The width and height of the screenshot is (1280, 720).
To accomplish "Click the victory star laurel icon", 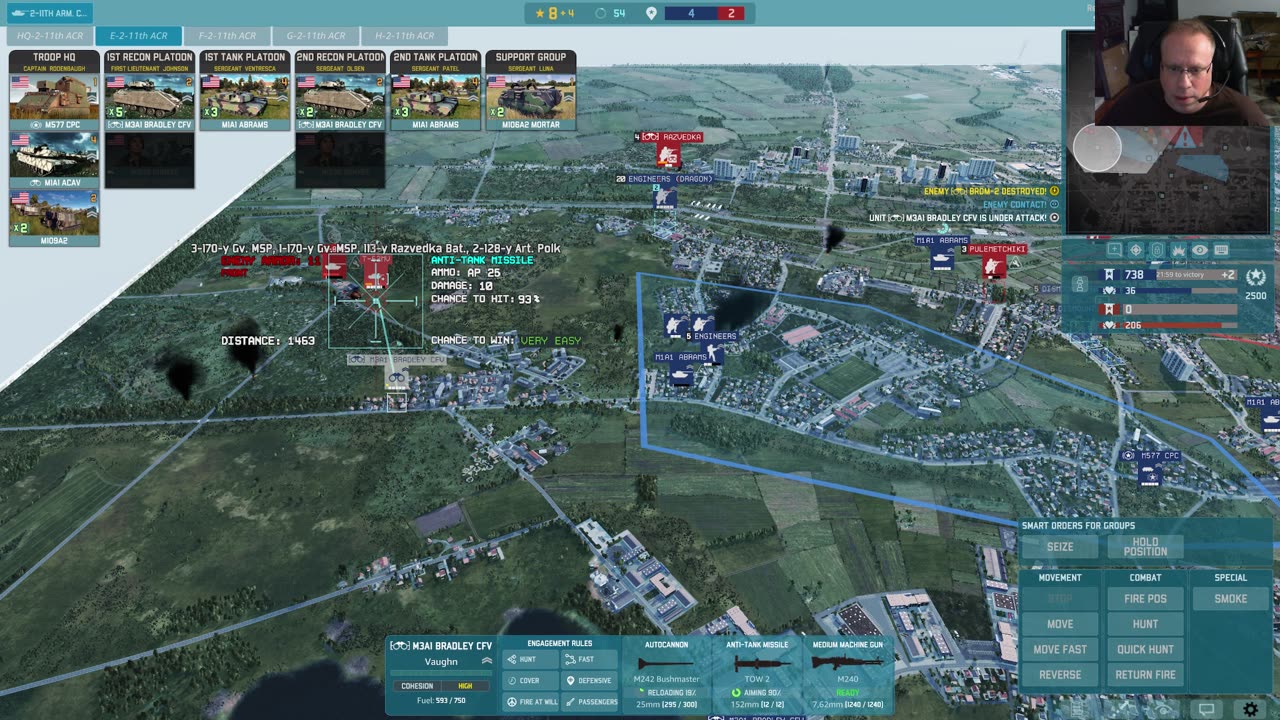I will click(x=1256, y=277).
